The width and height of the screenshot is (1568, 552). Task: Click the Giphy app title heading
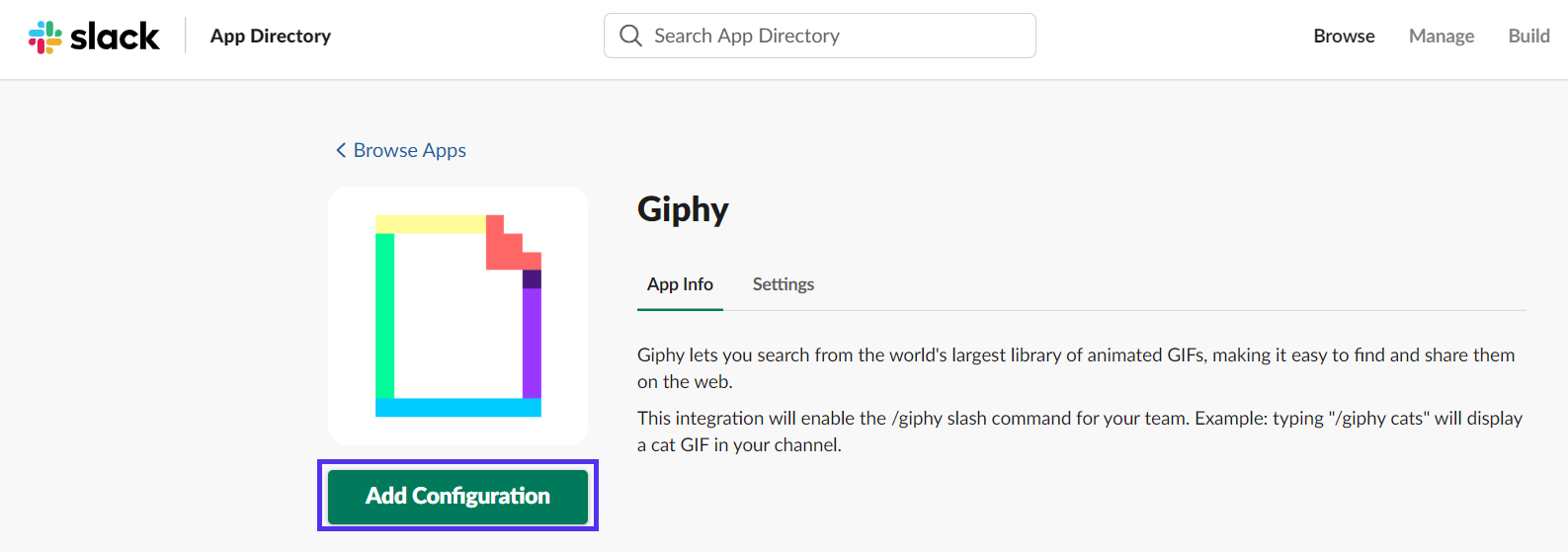(x=683, y=209)
